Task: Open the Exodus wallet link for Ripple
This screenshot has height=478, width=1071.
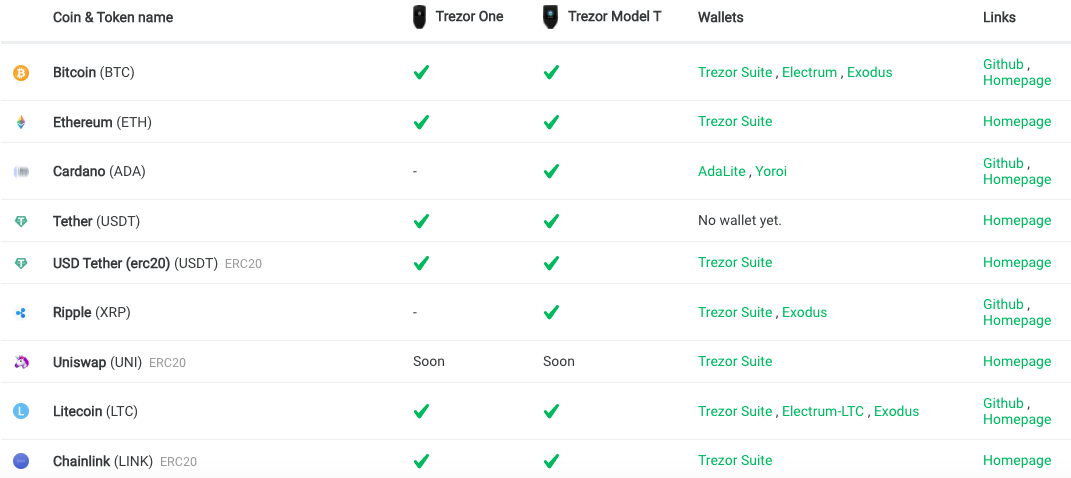Action: tap(804, 312)
